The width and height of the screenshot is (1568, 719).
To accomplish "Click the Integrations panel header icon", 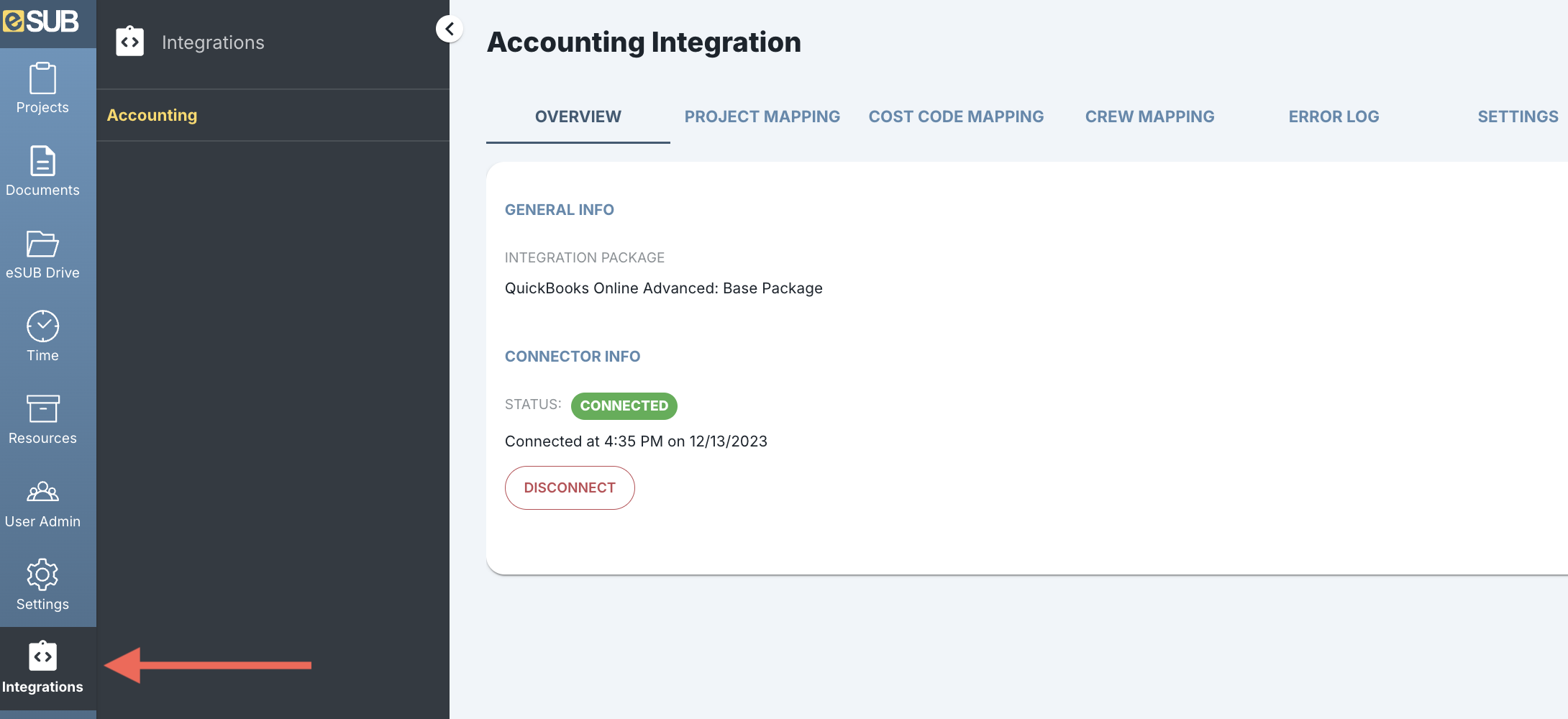I will [x=130, y=42].
